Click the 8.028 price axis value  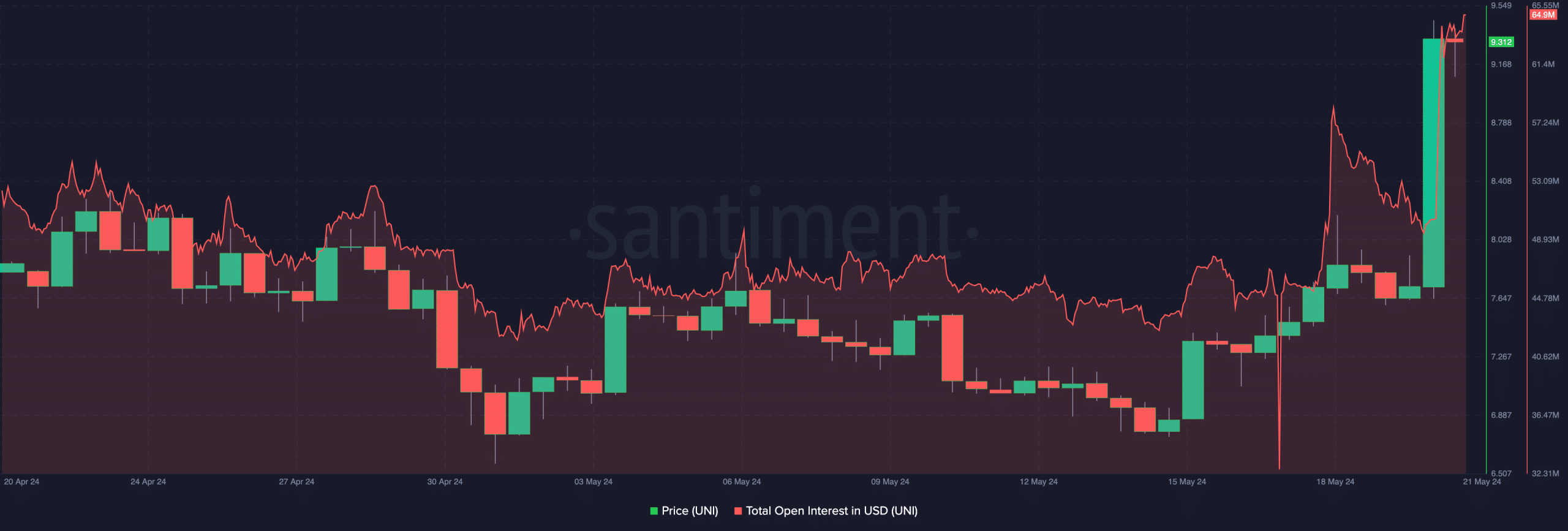coord(1501,239)
